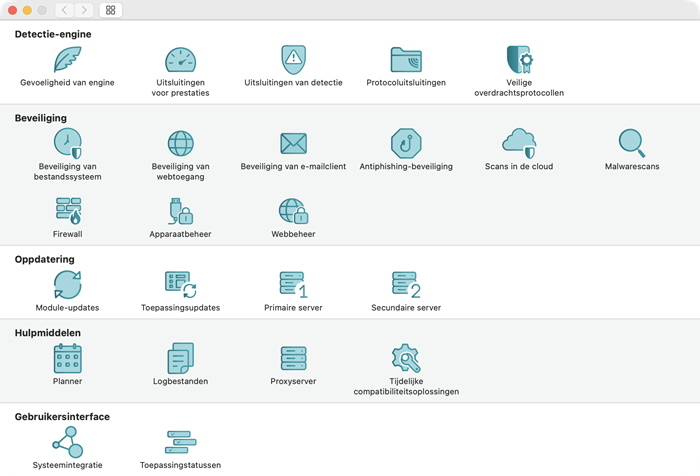Open Primaire server icon

tap(293, 284)
